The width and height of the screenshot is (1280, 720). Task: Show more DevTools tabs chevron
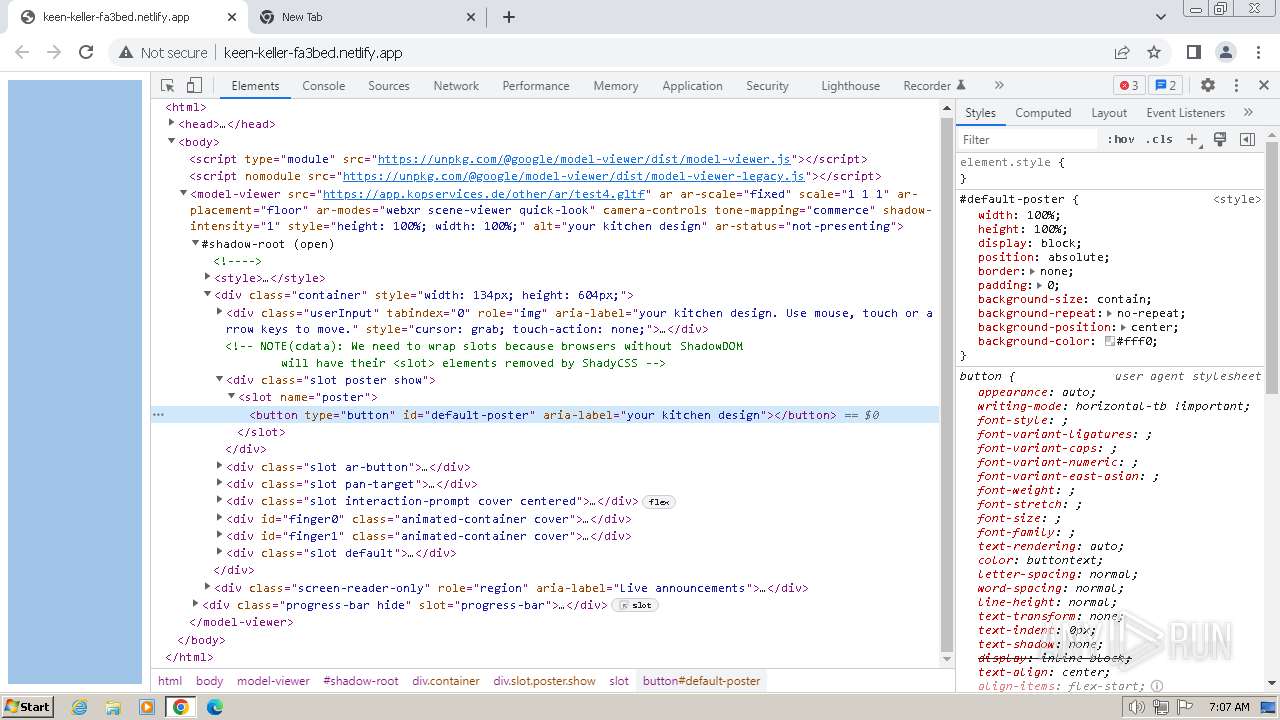(998, 86)
